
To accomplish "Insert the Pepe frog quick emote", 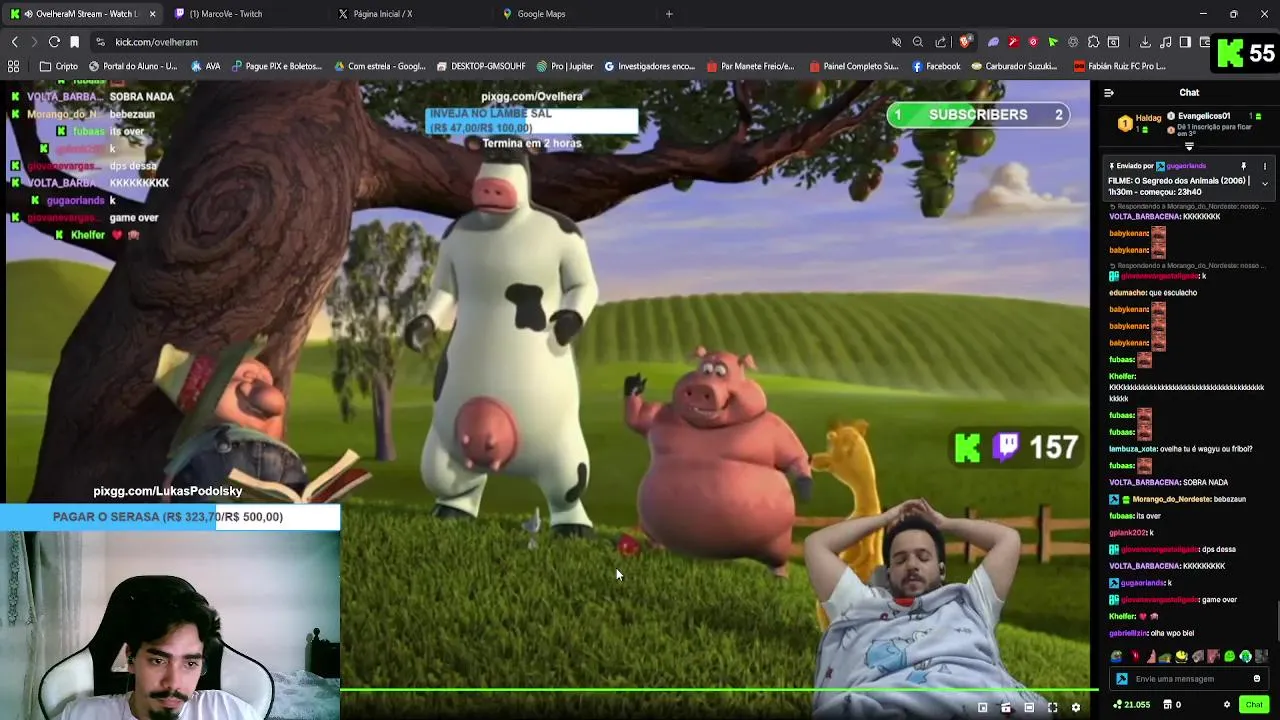I will click(1116, 657).
